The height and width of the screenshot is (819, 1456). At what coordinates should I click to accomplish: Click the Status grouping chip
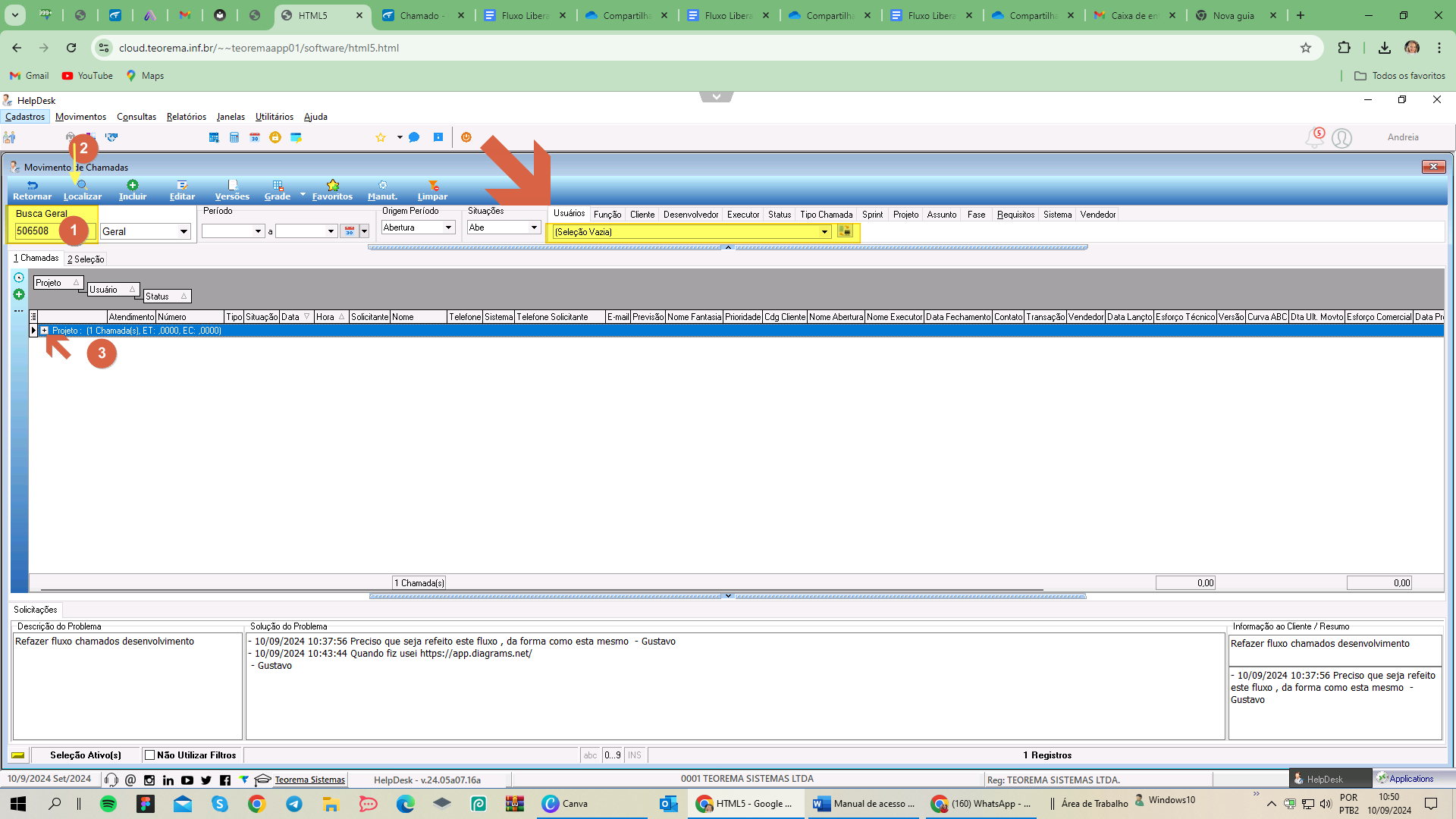(167, 297)
